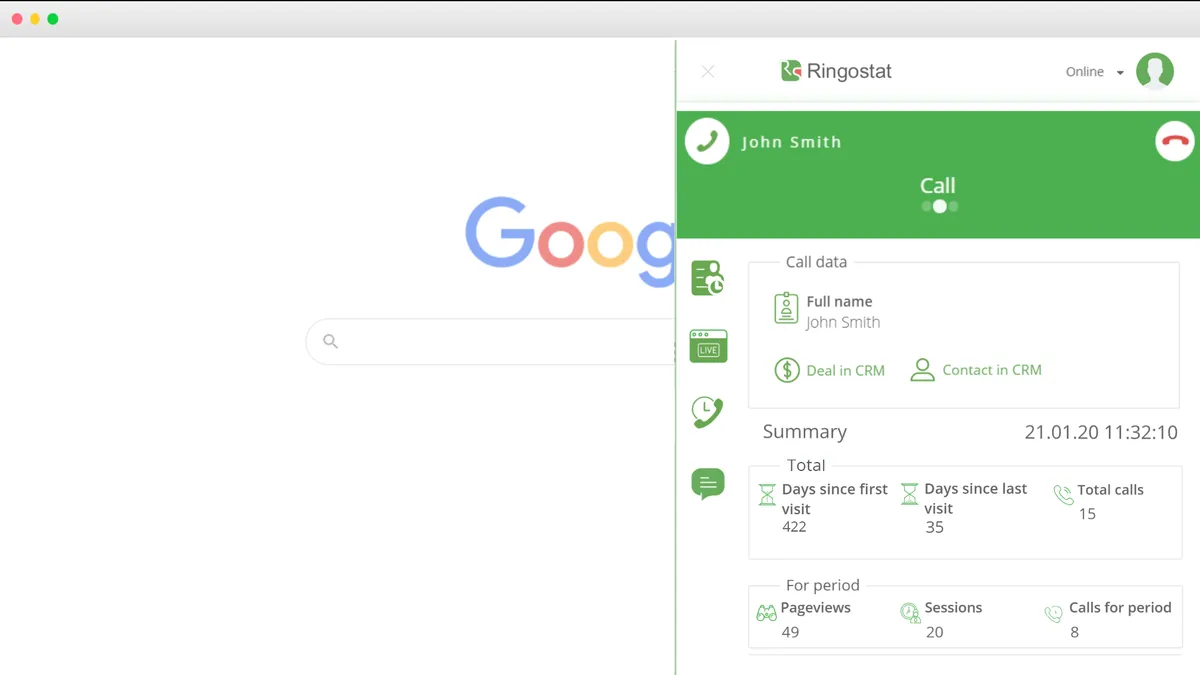Screen dimensions: 1200x675
Task: Open Contact in CRM link
Action: [992, 370]
